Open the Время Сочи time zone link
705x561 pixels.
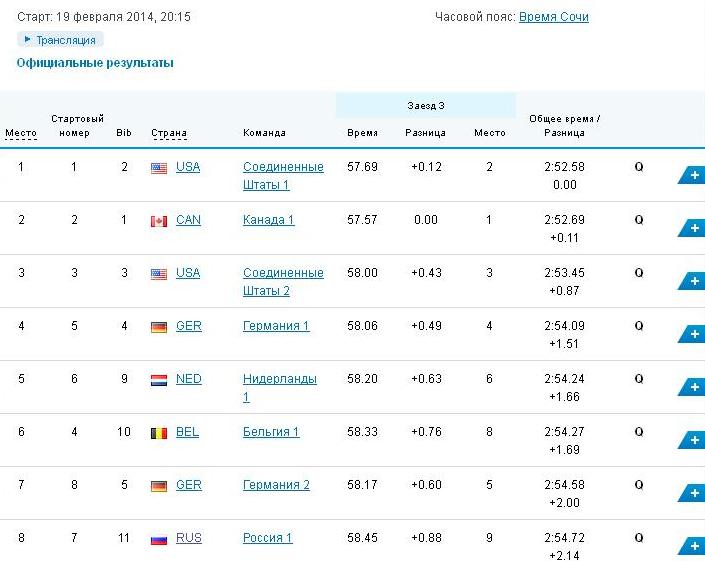(x=553, y=17)
